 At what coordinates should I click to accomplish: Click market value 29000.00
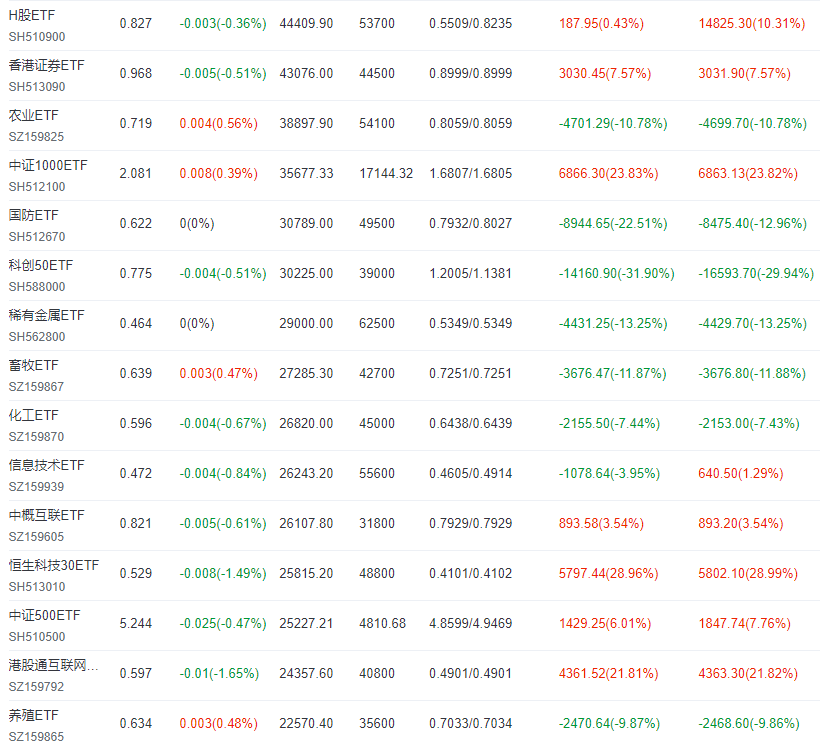(306, 323)
